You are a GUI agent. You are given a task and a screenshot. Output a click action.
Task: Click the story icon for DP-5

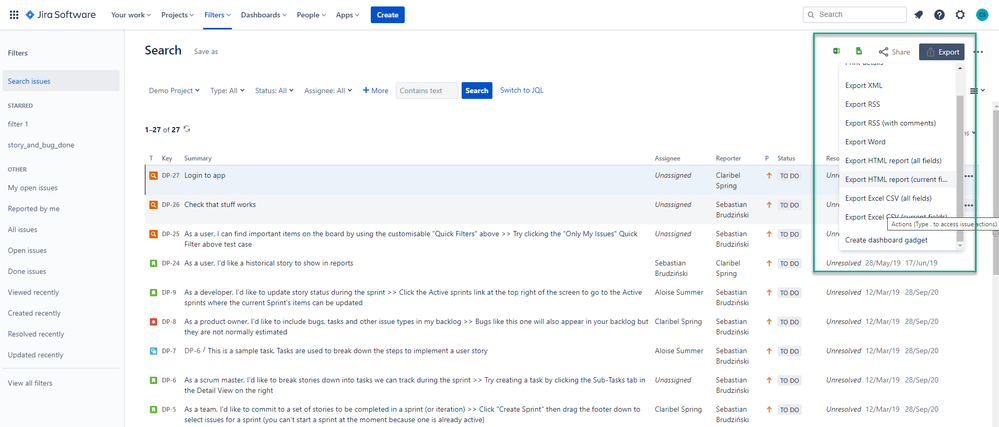[x=153, y=409]
